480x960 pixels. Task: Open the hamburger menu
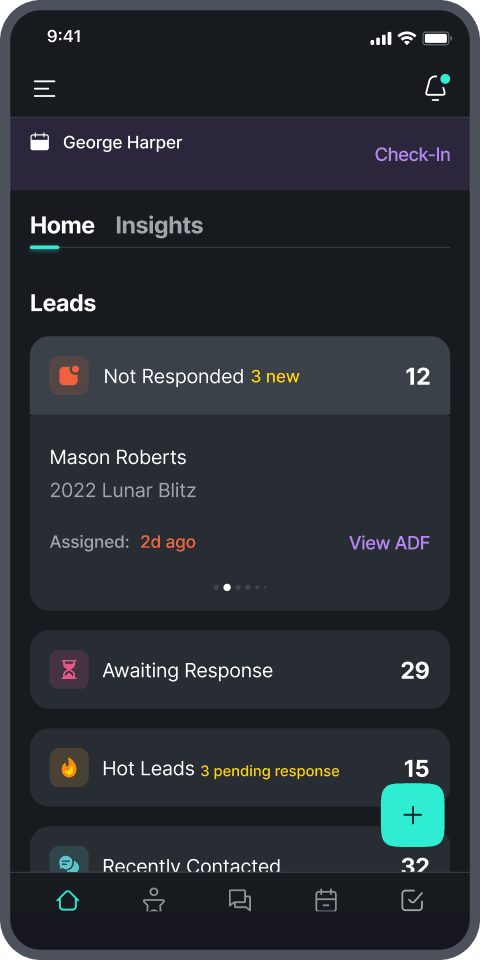point(45,89)
